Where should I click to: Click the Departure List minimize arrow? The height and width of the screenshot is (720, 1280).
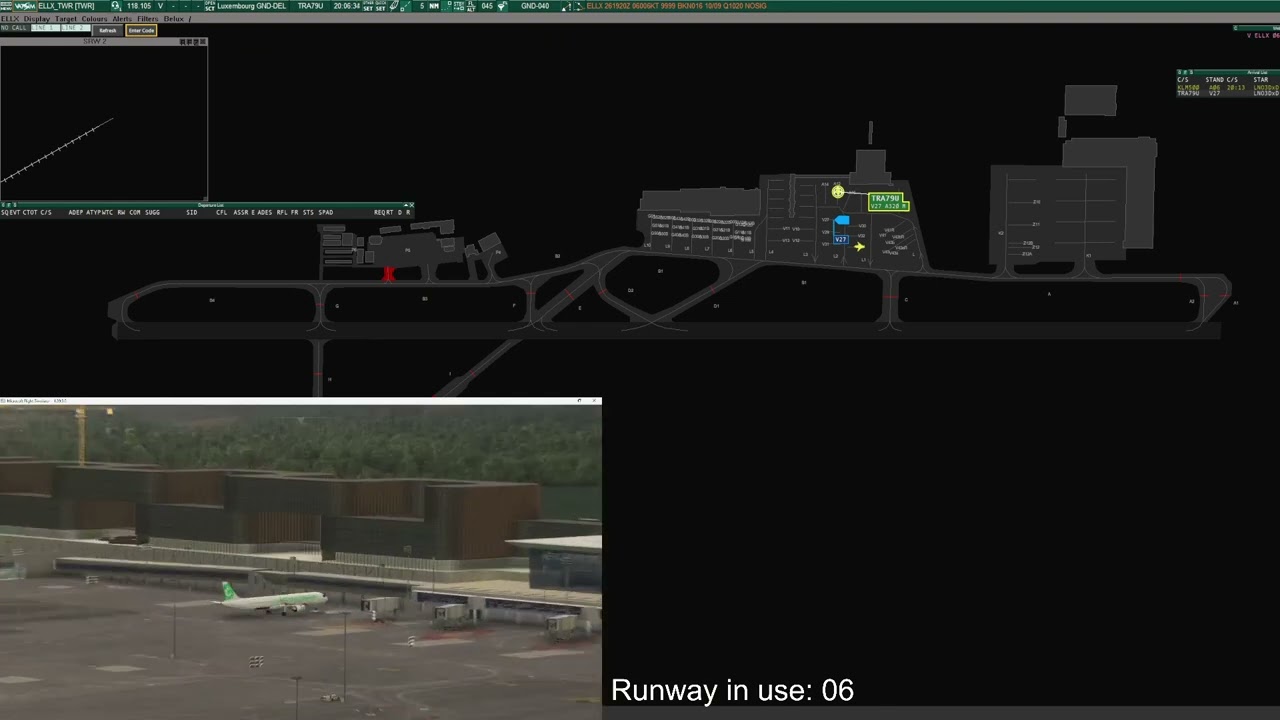tap(405, 205)
